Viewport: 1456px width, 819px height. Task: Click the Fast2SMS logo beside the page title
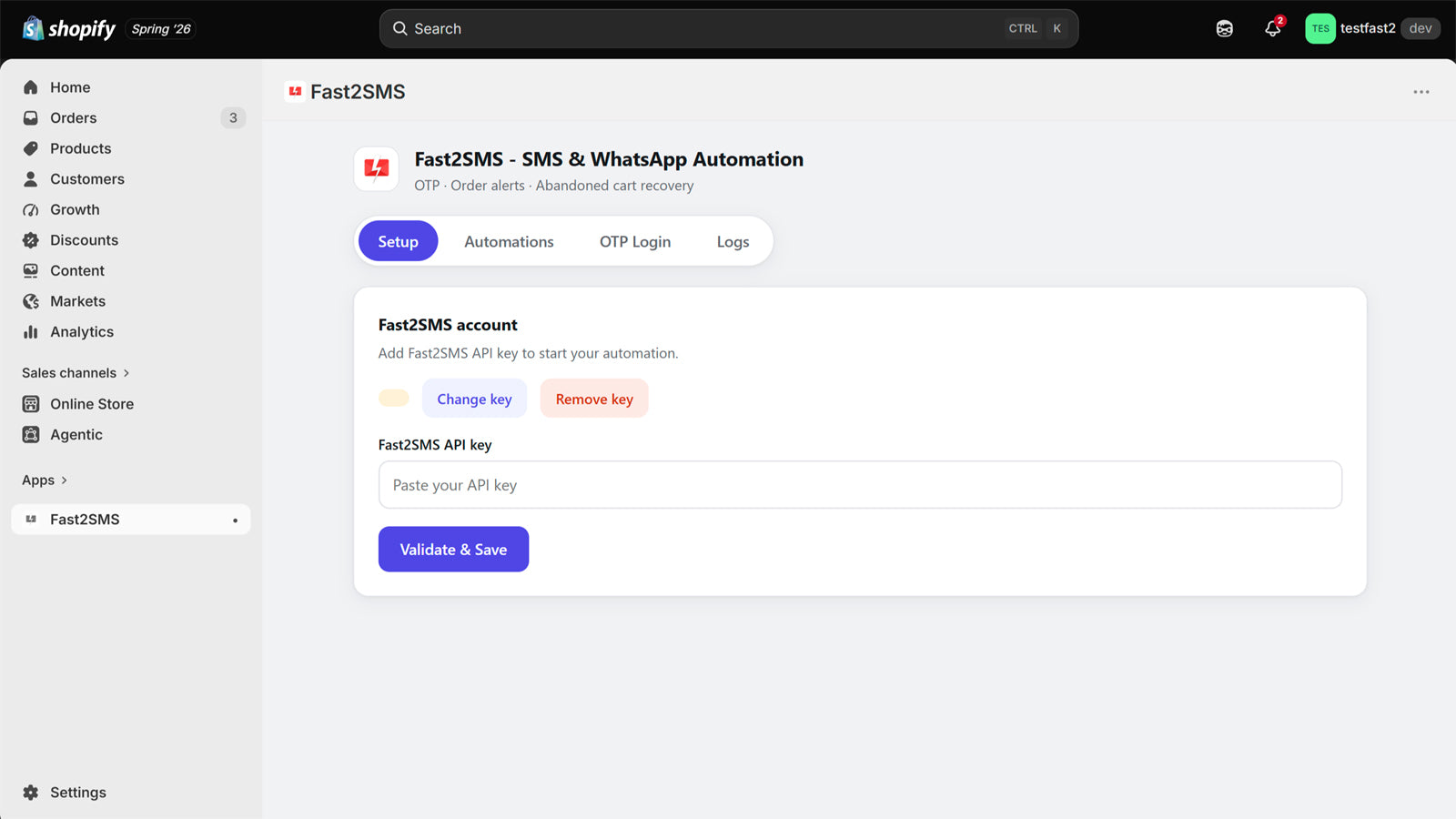(x=295, y=92)
